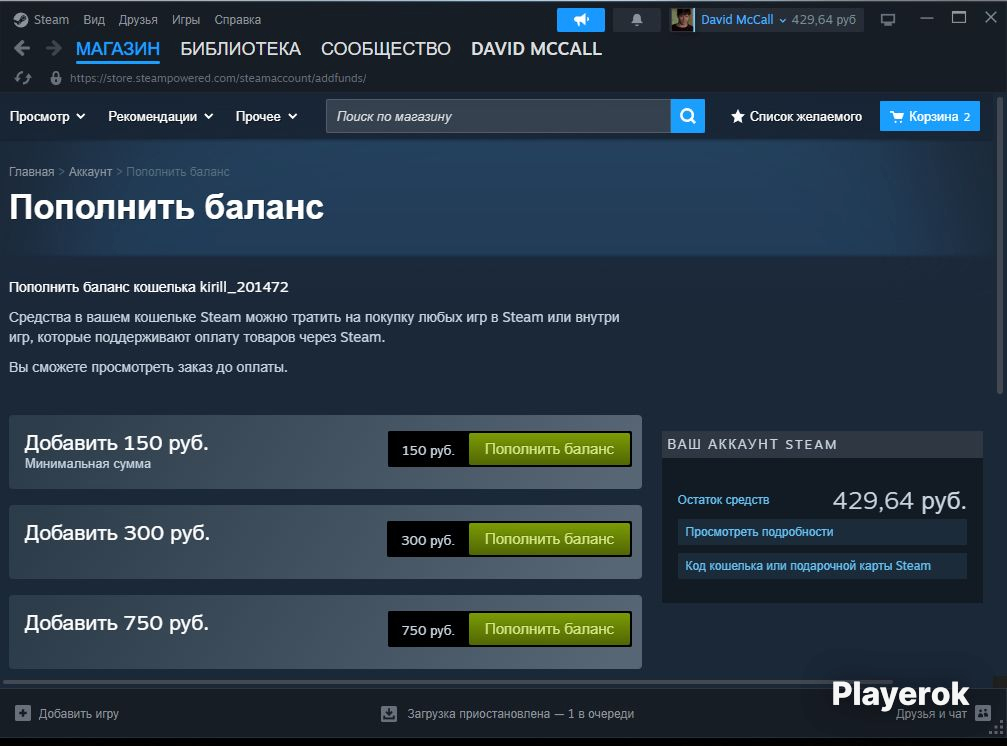The height and width of the screenshot is (746, 1007).
Task: Open the Игры menu
Action: coord(186,20)
